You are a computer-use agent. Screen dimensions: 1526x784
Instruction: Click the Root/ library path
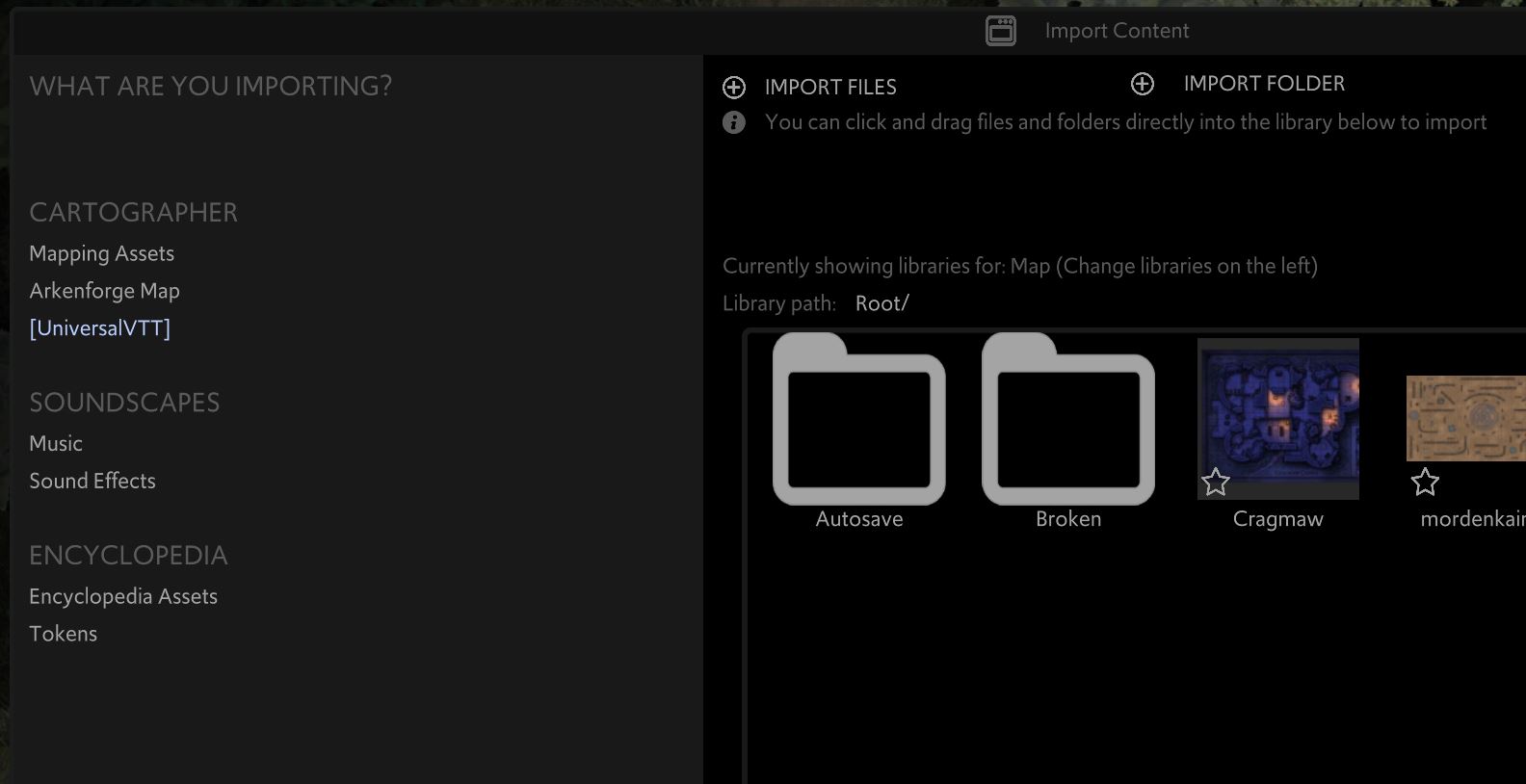[x=881, y=303]
